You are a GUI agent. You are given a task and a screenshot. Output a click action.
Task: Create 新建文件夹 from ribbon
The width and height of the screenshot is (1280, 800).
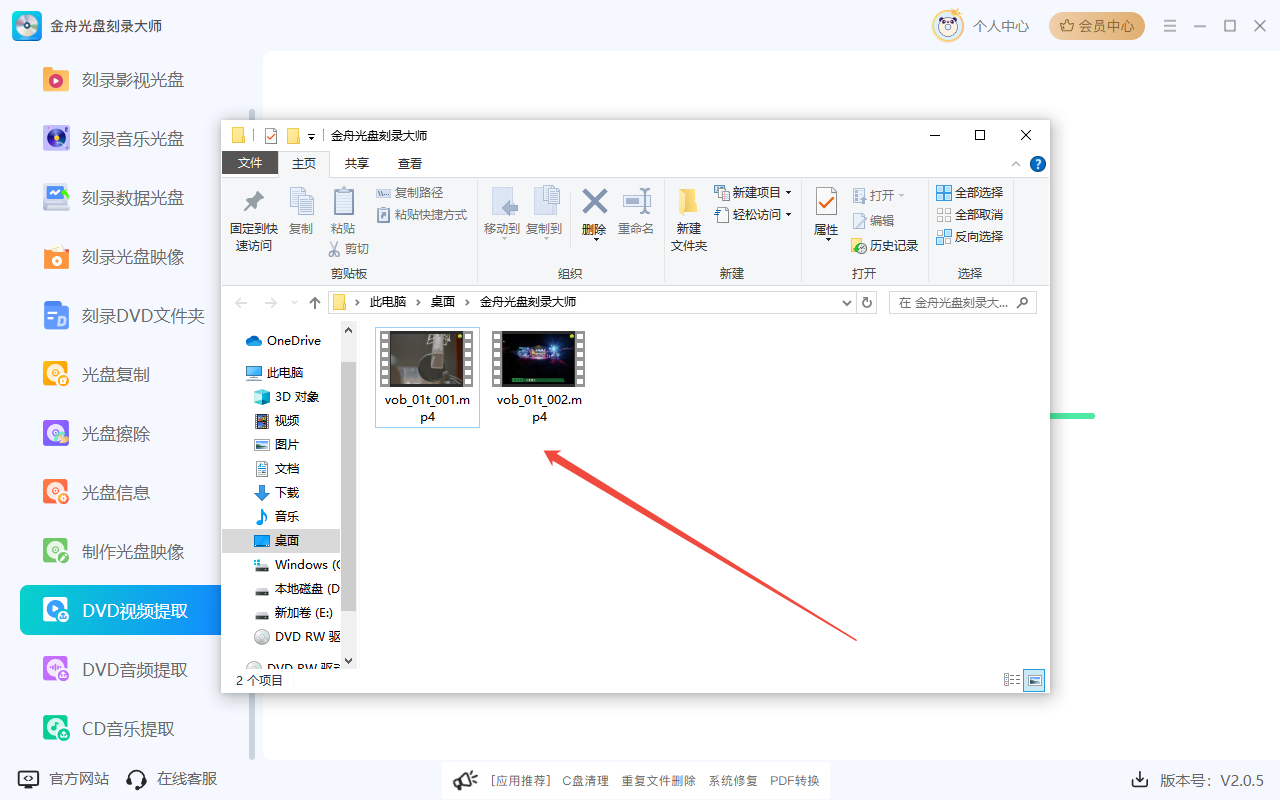point(689,220)
